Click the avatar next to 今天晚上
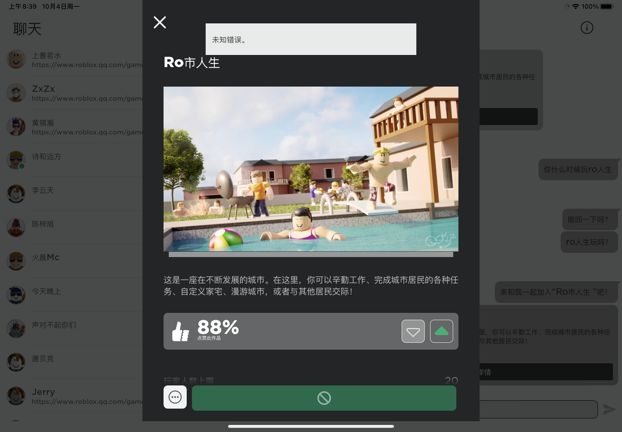 coord(16,295)
